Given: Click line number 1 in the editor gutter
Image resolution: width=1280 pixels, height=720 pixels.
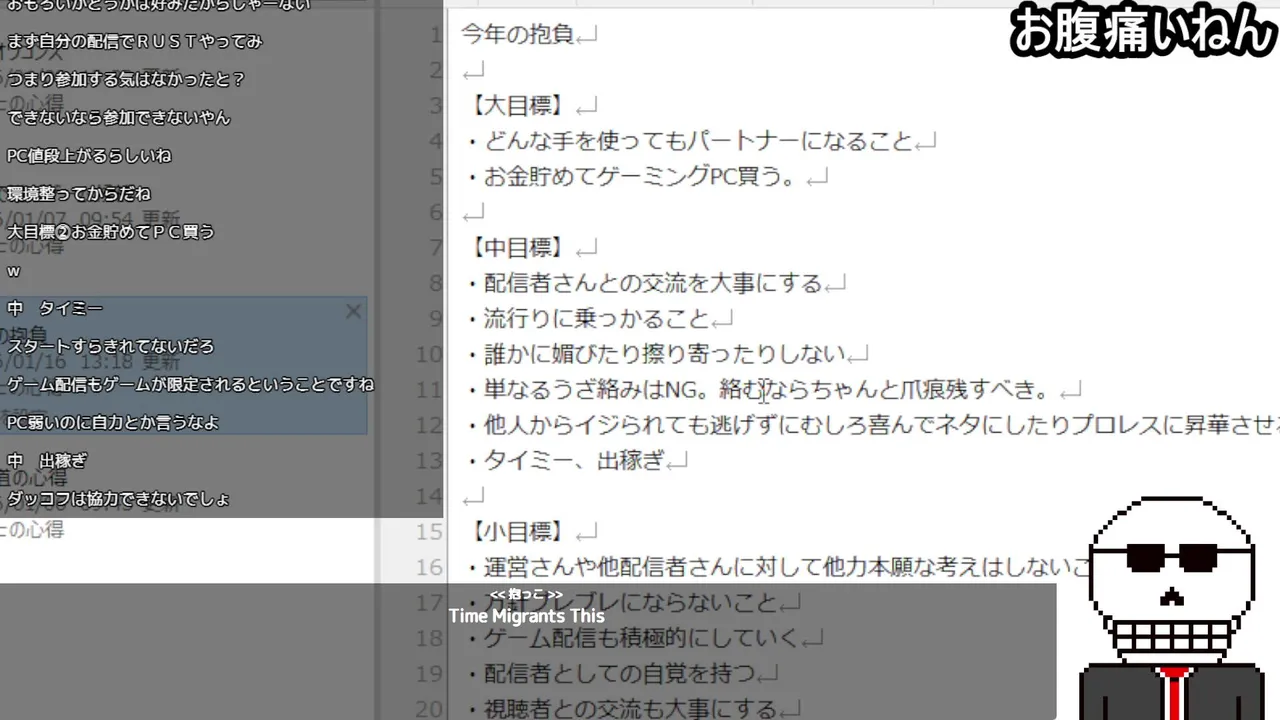Looking at the screenshot, I should point(435,35).
